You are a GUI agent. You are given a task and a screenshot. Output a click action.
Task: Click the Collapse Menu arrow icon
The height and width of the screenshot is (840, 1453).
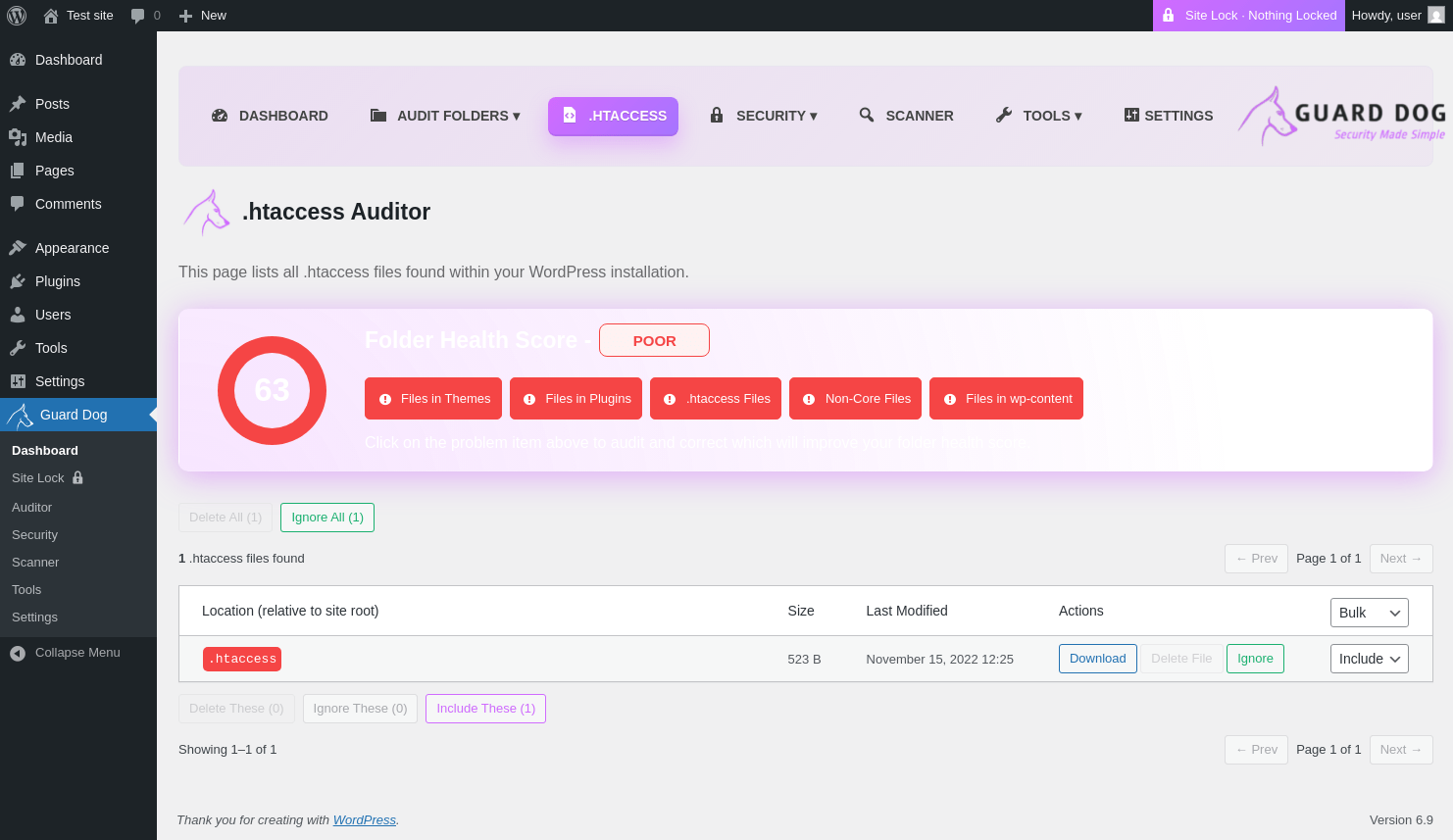click(18, 653)
